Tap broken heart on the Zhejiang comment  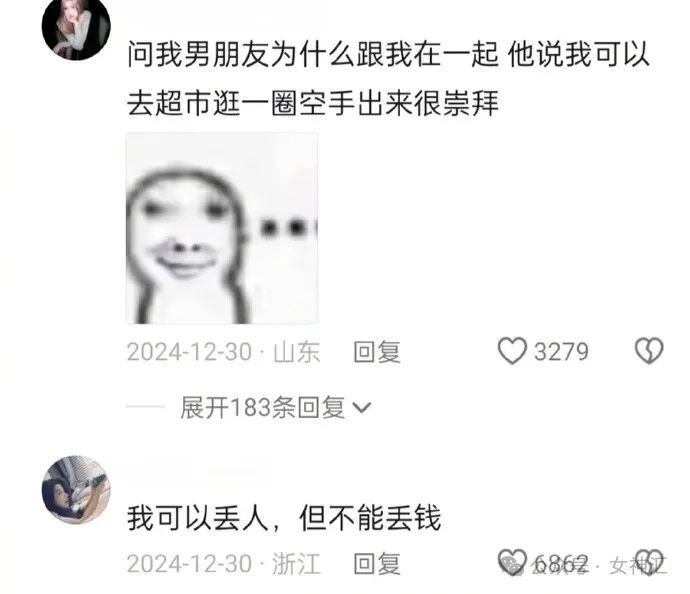pos(649,561)
